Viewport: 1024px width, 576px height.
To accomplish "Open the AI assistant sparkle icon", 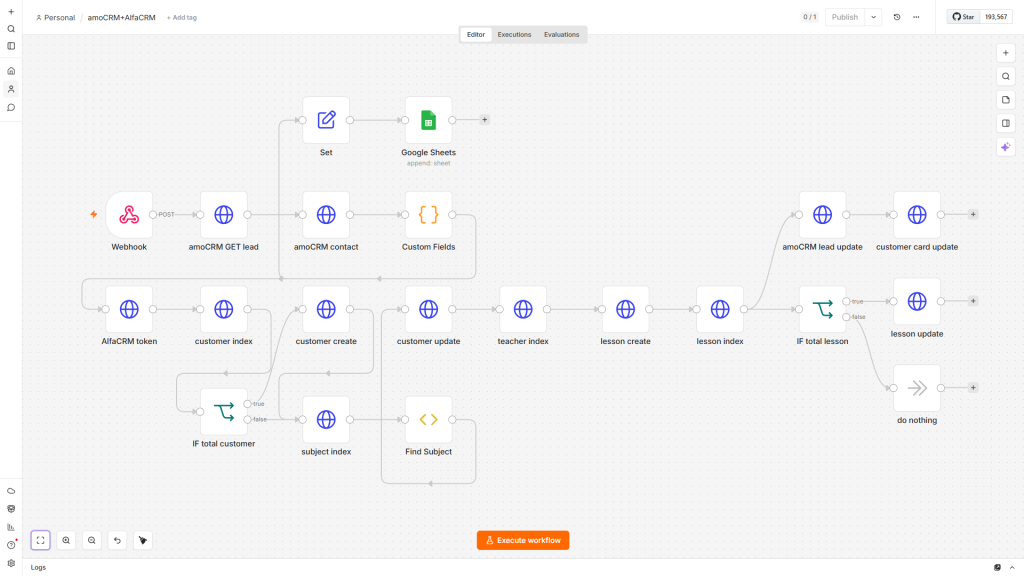I will pos(1006,147).
